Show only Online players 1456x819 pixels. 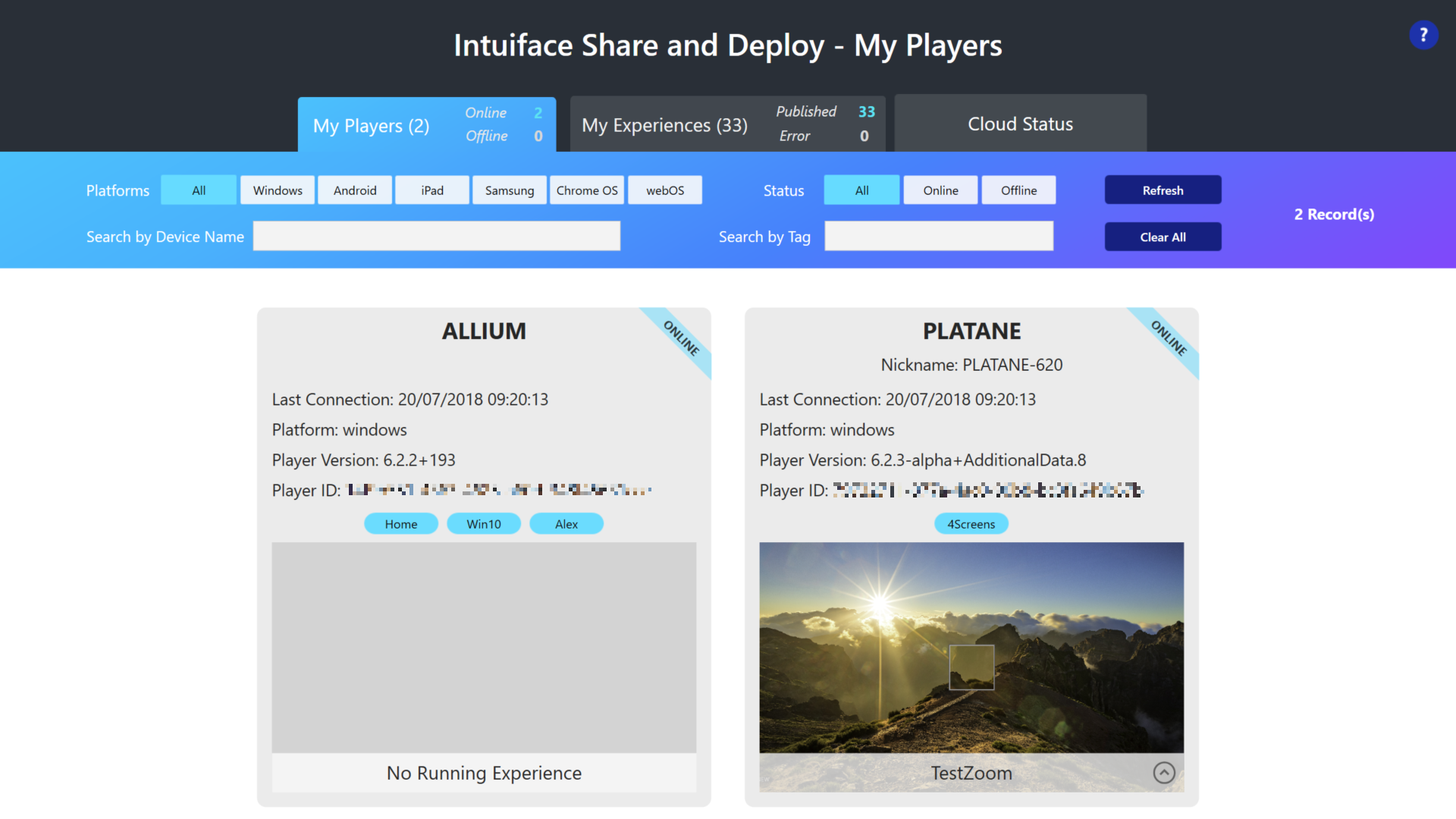point(941,190)
